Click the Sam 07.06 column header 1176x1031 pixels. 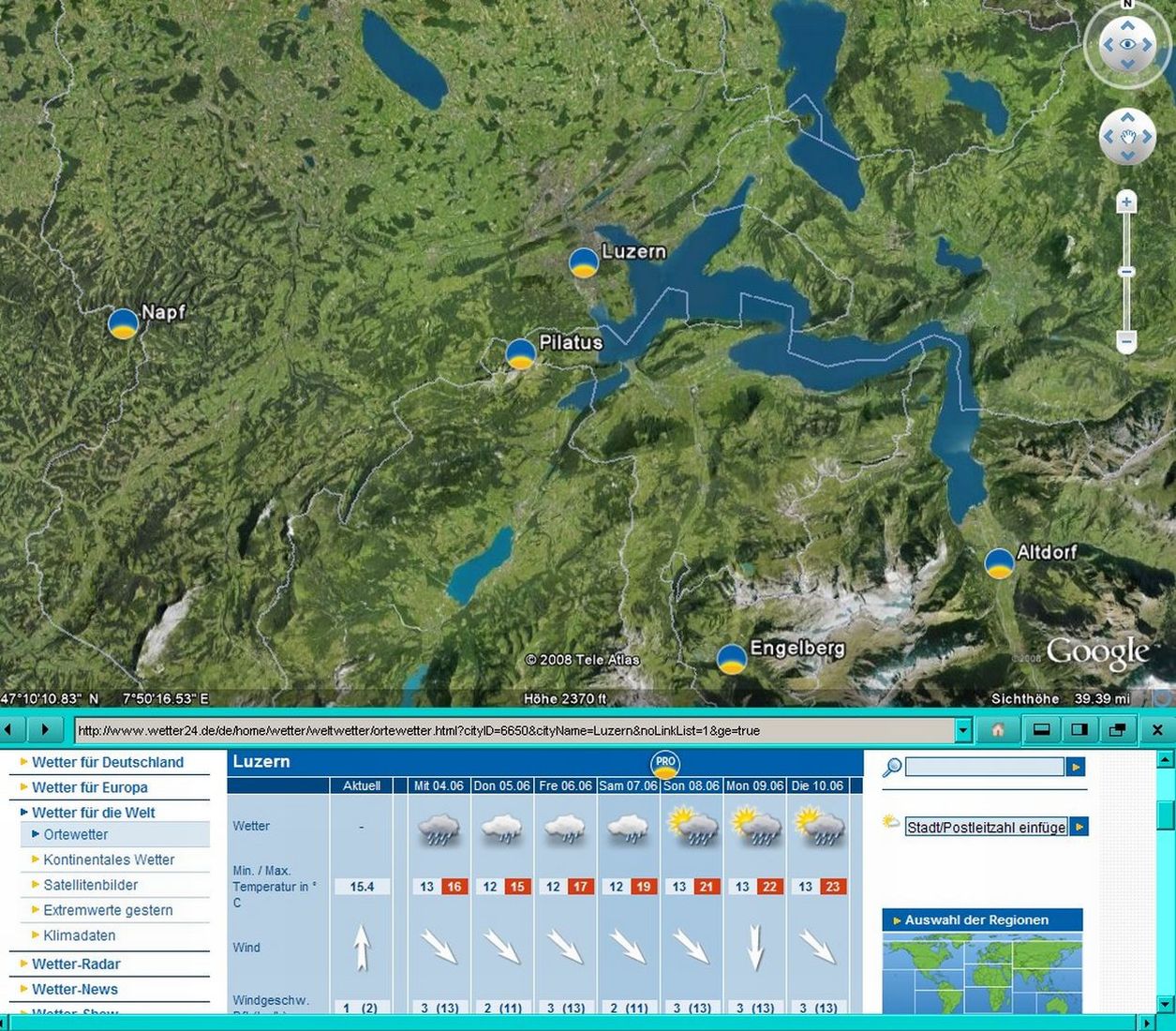coord(628,785)
